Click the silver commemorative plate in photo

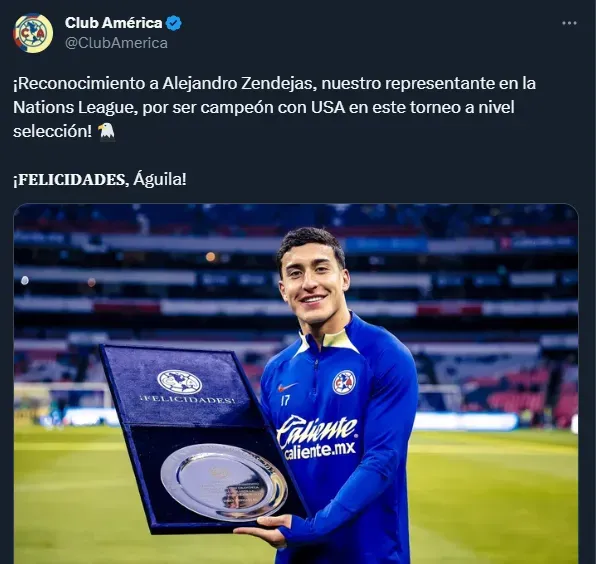224,482
